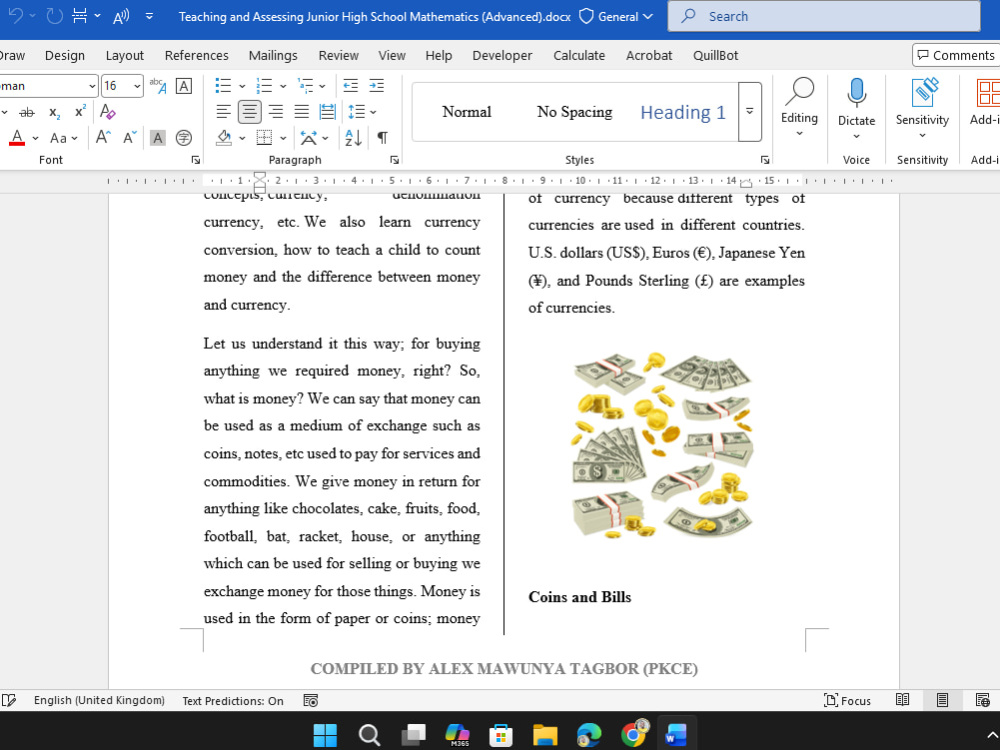This screenshot has height=750, width=1000.
Task: Click the Increase Font Size icon
Action: [103, 138]
